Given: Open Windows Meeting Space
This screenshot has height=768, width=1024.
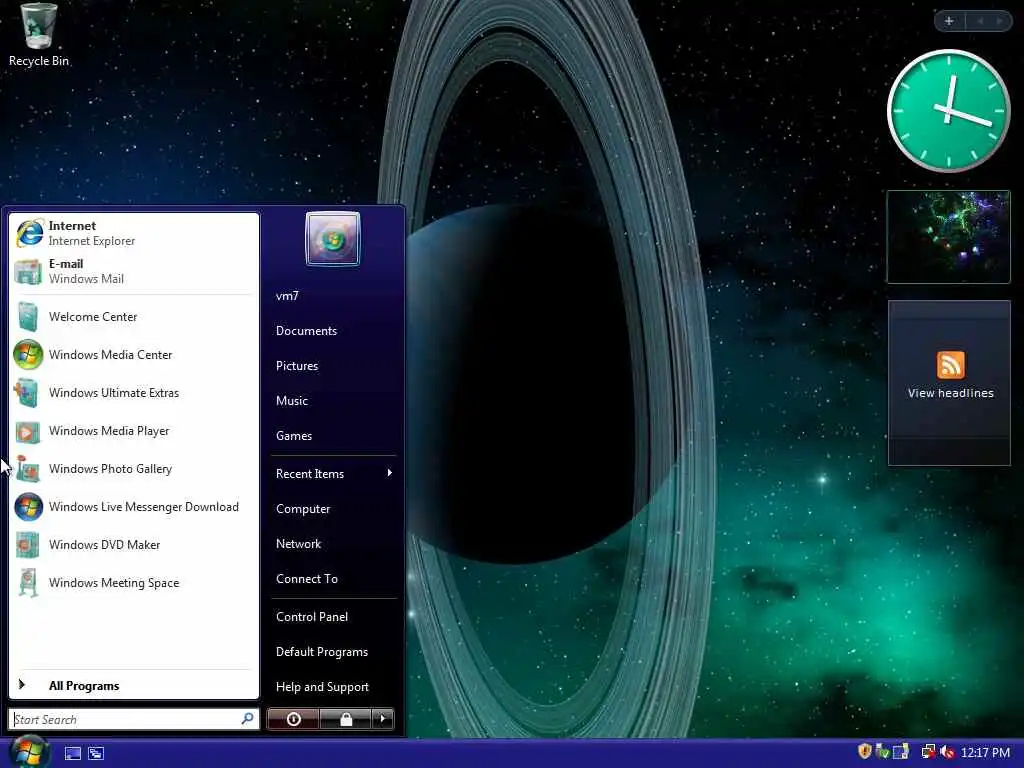Looking at the screenshot, I should (134, 583).
